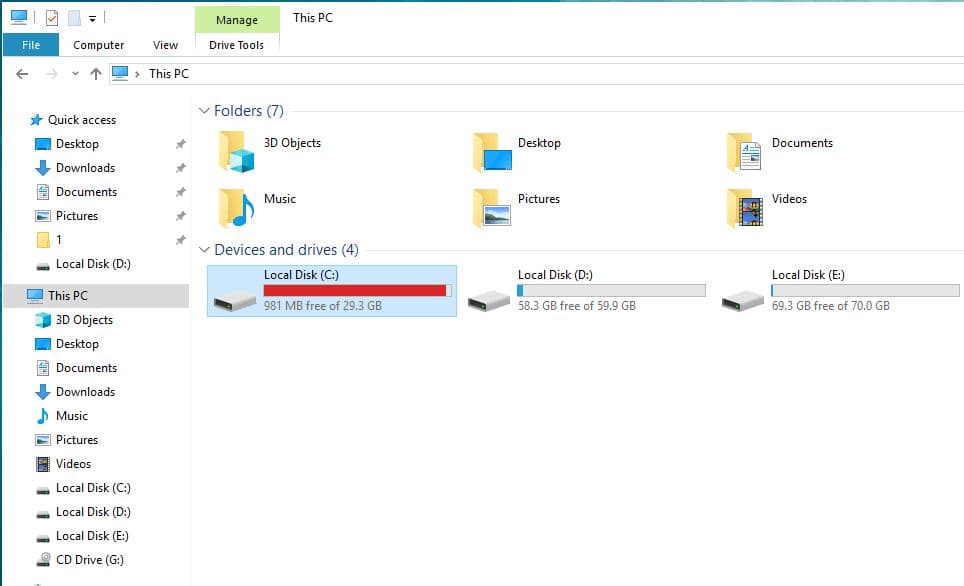The image size is (964, 586).
Task: Click '58.3 GB free of 59.9 GB' text
Action: [x=577, y=306]
